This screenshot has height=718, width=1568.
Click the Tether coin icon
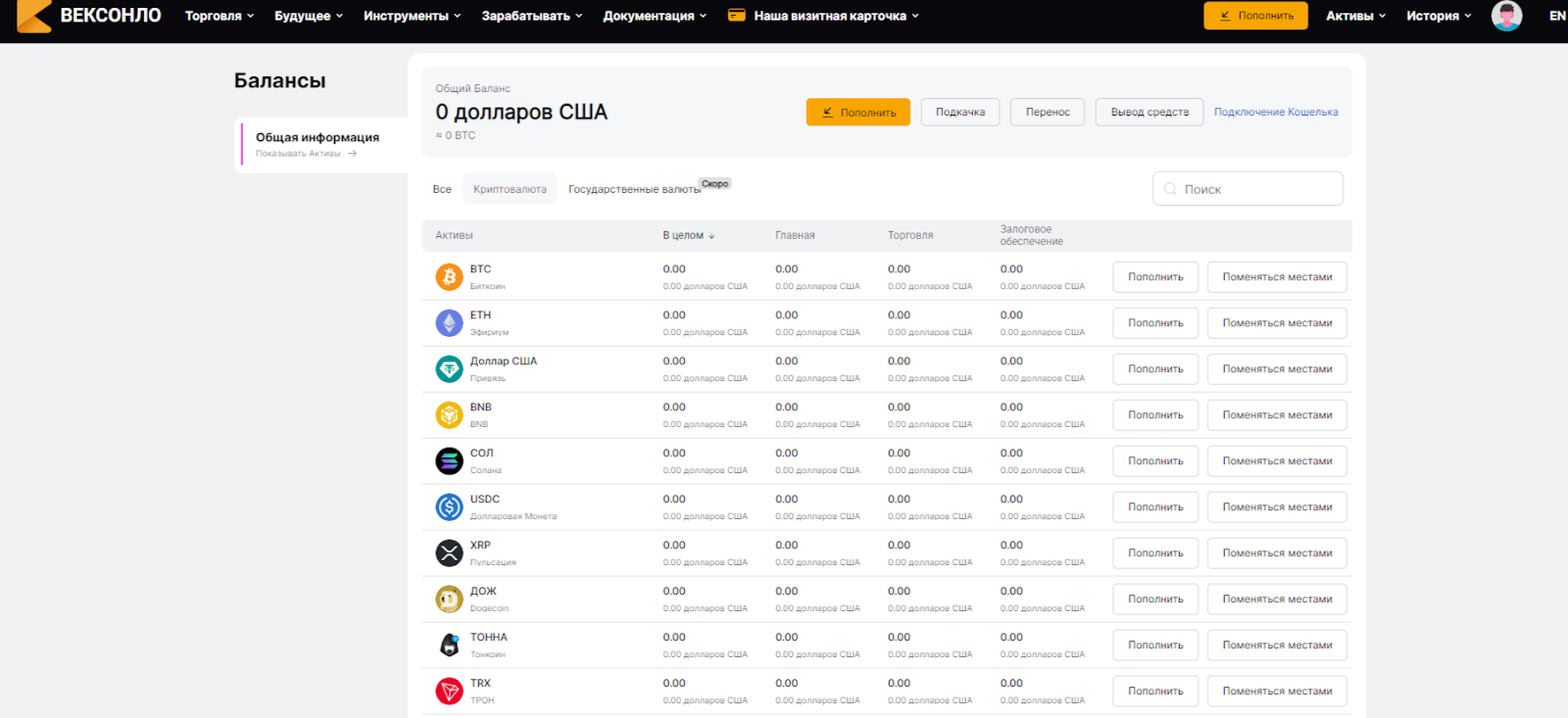pyautogui.click(x=449, y=369)
